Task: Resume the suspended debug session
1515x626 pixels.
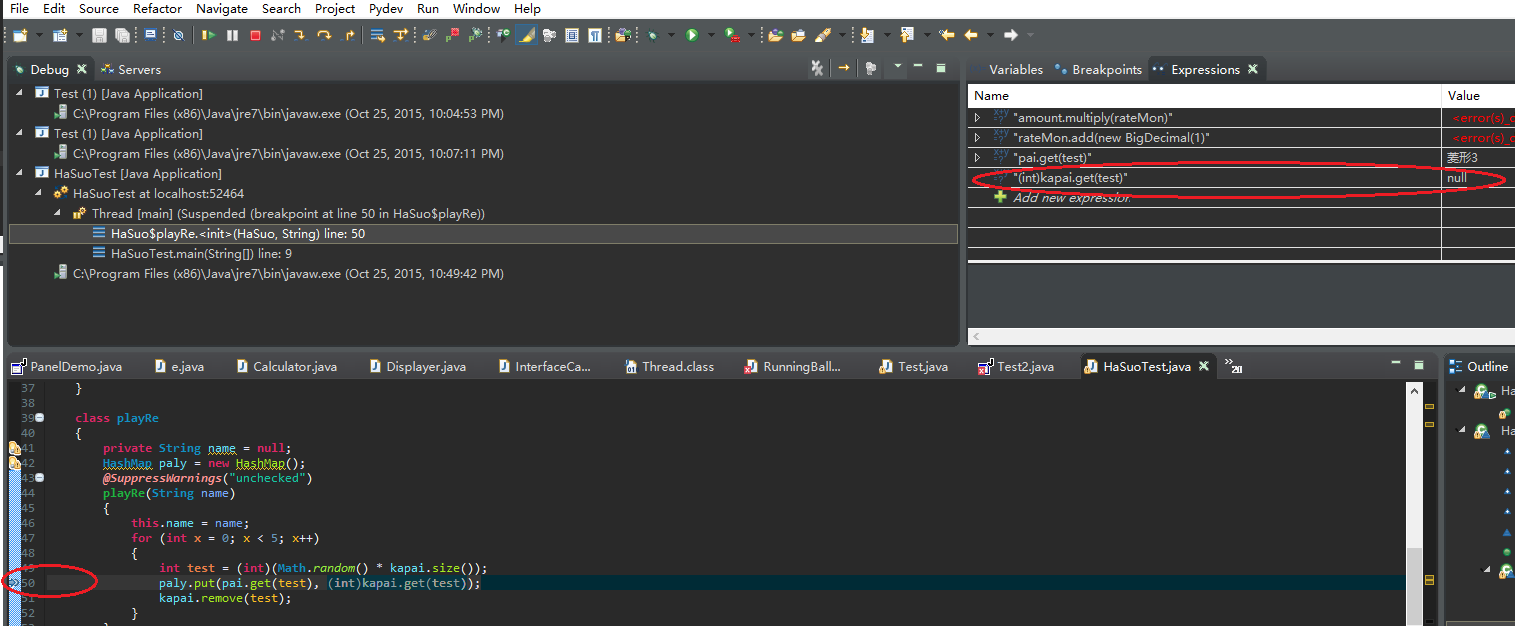Action: tap(208, 35)
